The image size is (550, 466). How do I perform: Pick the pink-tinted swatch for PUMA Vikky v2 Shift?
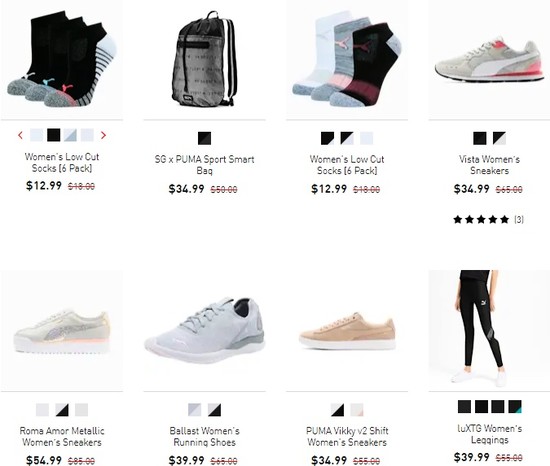pyautogui.click(x=357, y=410)
